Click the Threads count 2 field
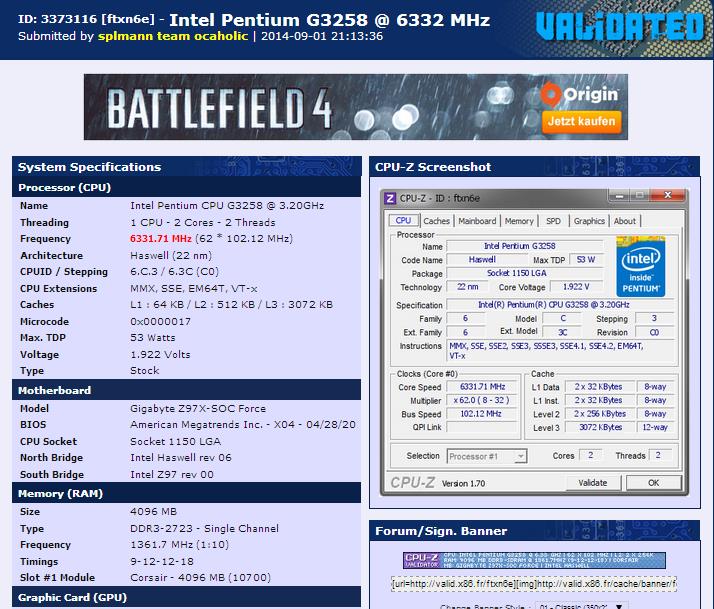The image size is (714, 609). (658, 455)
